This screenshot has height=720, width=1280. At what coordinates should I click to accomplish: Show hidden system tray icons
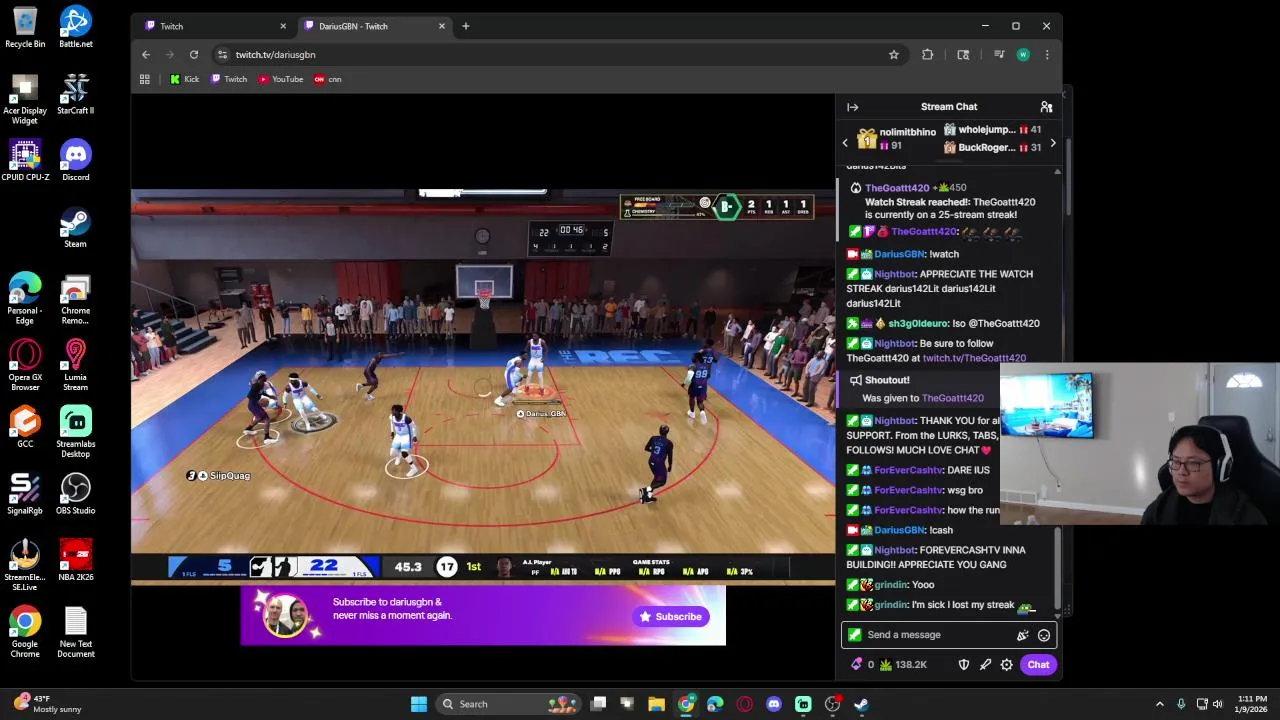click(x=1160, y=704)
